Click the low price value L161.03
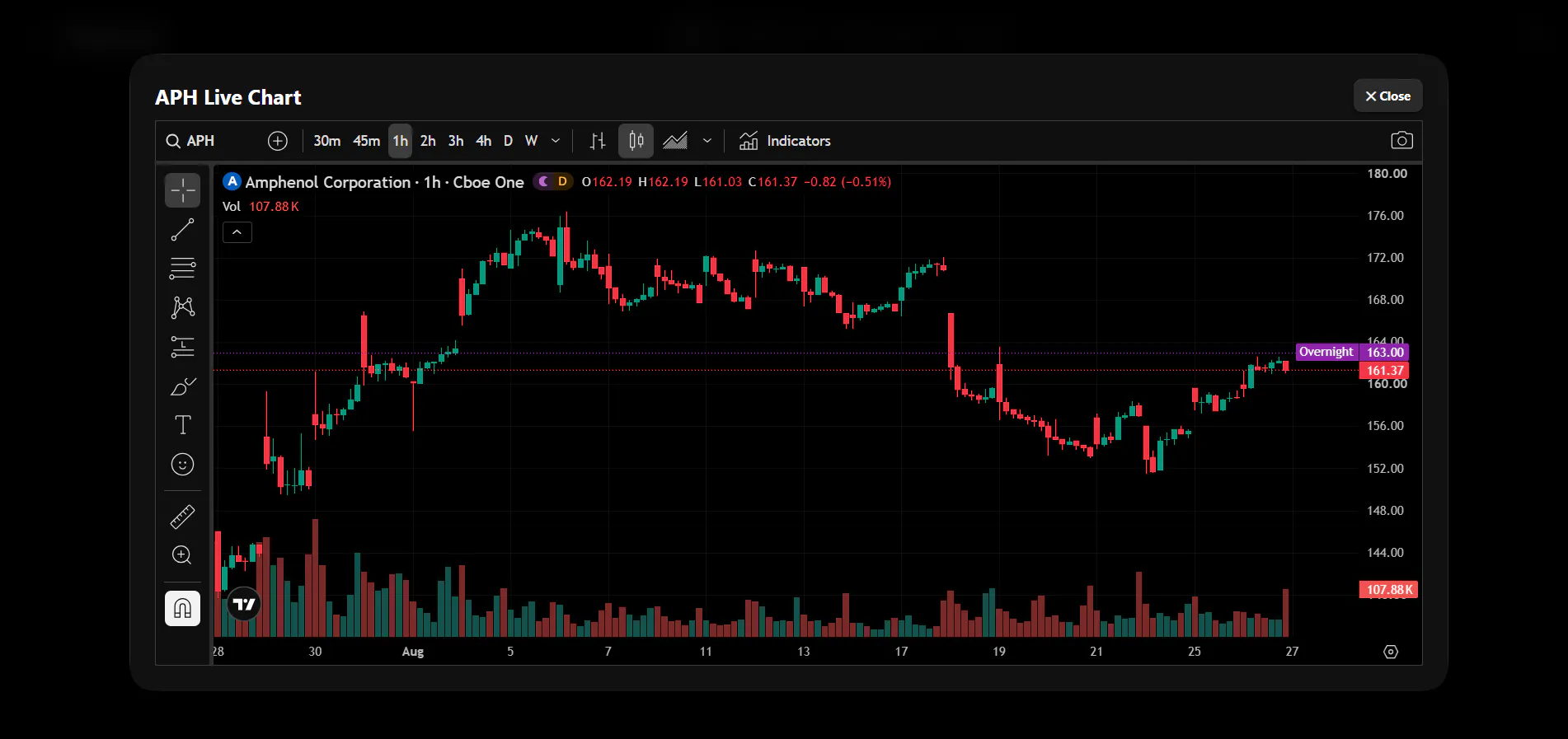1568x739 pixels. click(x=718, y=182)
